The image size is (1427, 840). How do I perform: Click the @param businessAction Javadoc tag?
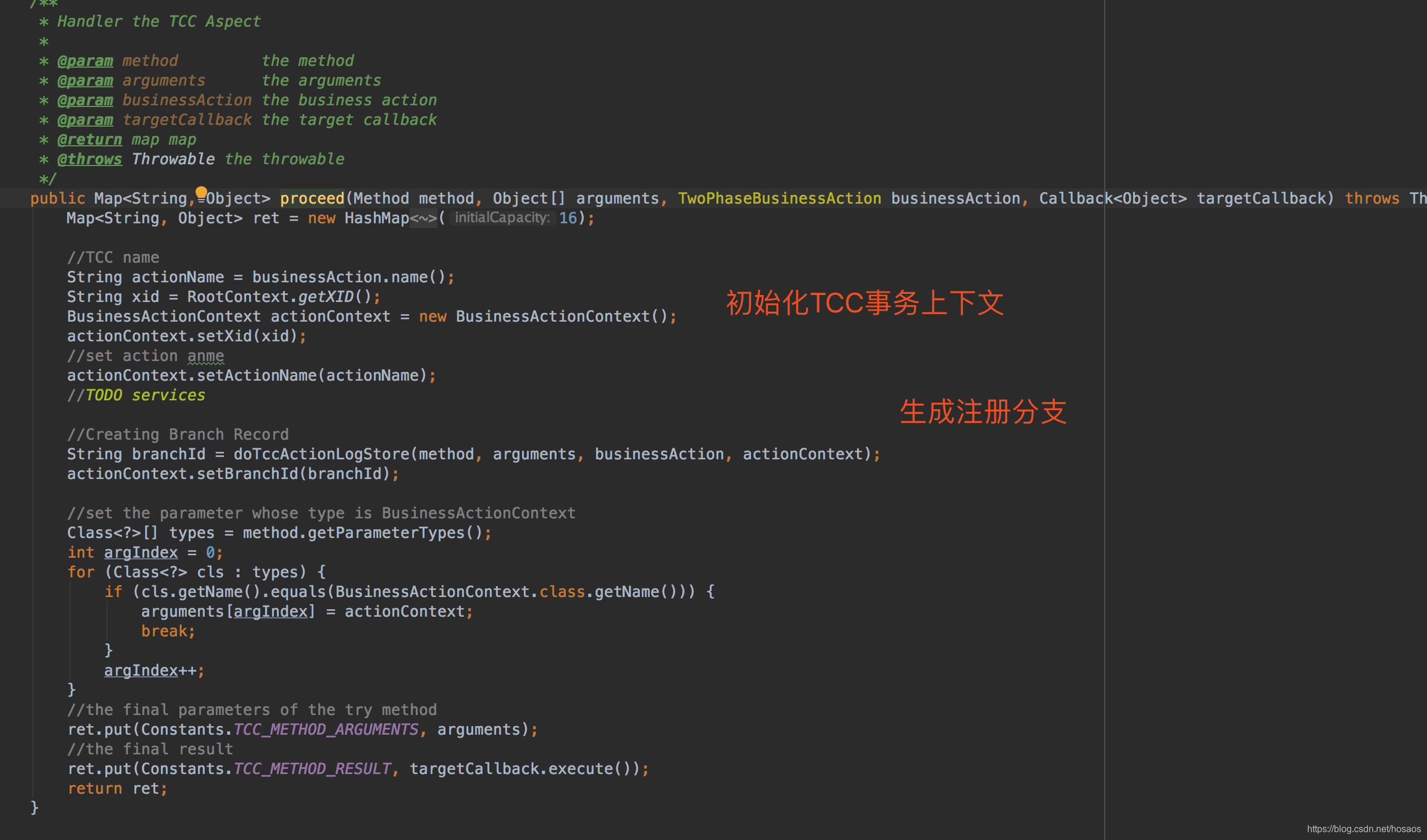click(x=86, y=100)
